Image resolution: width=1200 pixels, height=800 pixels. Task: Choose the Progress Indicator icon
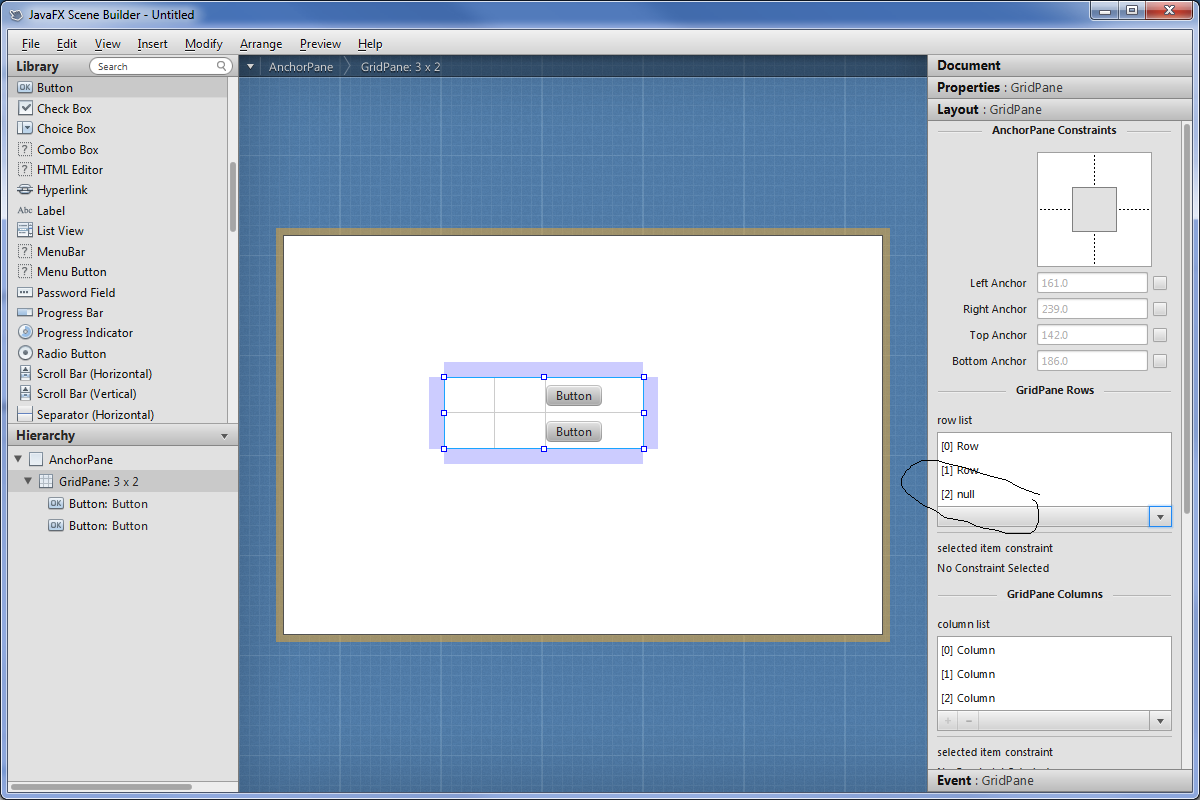click(x=26, y=333)
